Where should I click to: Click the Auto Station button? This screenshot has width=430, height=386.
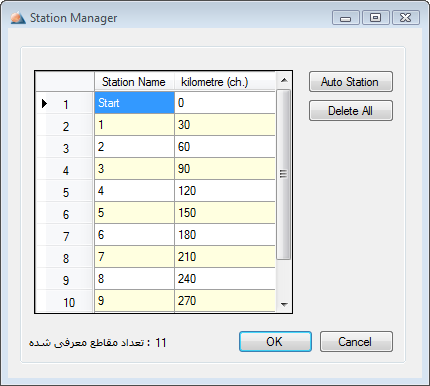[x=351, y=82]
